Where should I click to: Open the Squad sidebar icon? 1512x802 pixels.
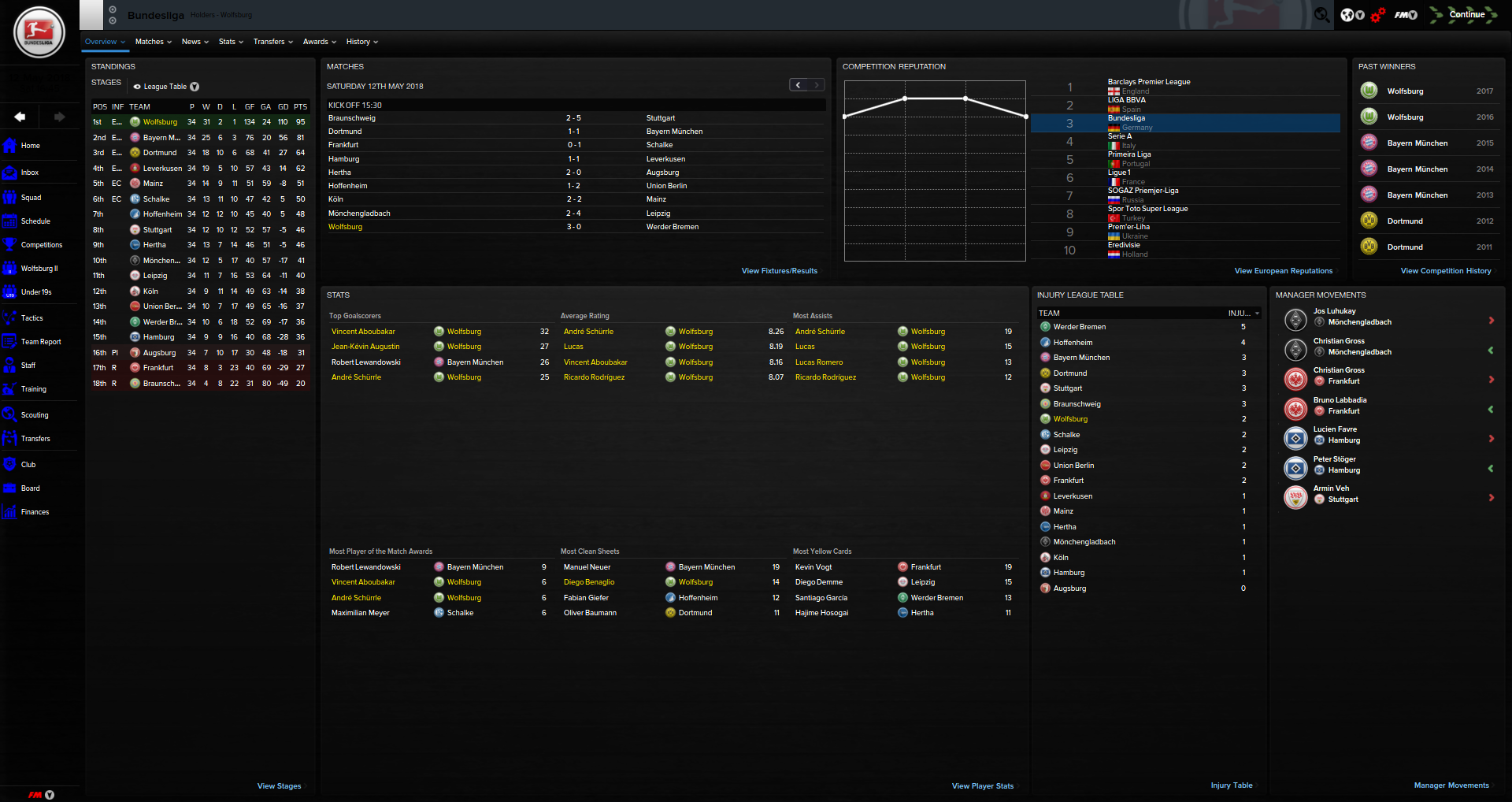coord(9,197)
